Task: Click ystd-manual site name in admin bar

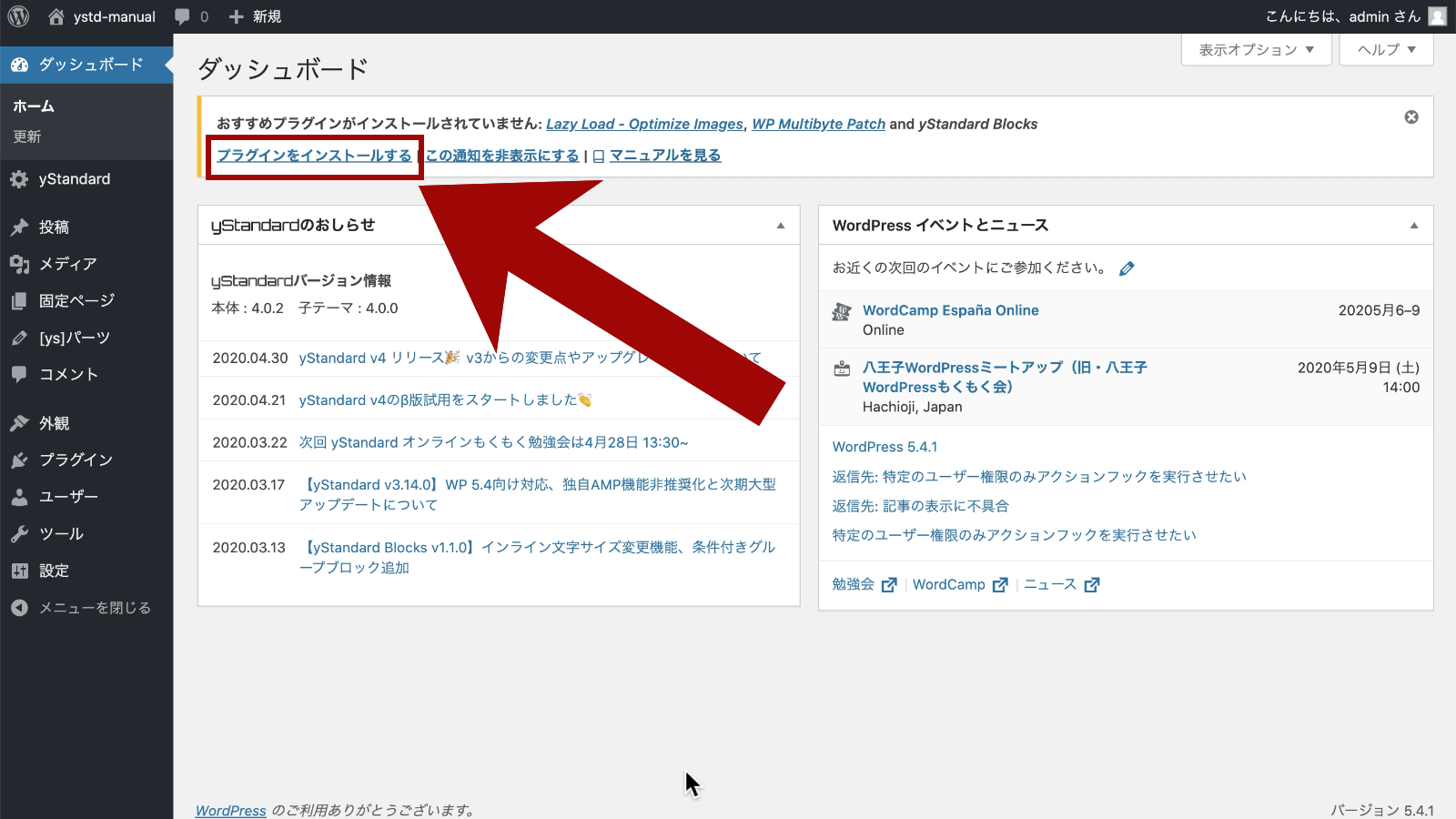Action: pos(115,16)
